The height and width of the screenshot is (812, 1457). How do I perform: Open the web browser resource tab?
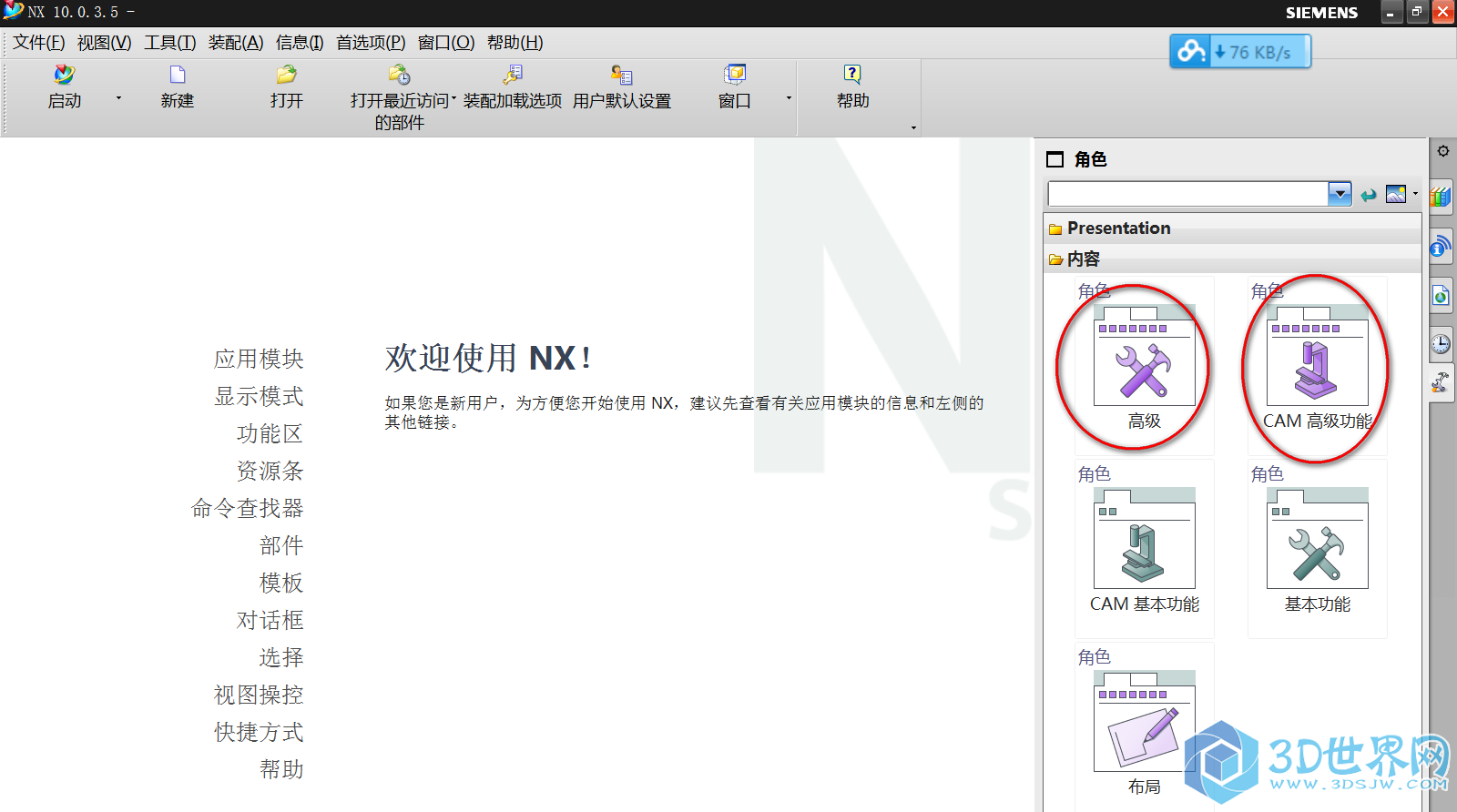coord(1441,295)
